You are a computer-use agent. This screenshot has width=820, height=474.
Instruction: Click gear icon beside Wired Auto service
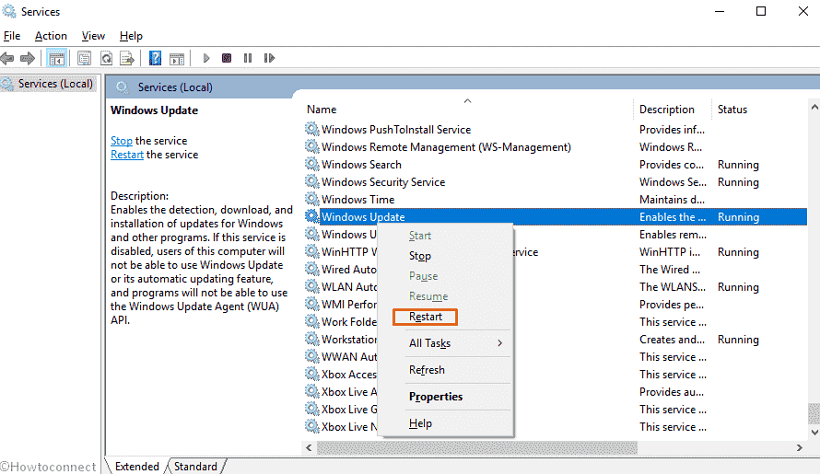[x=312, y=269]
